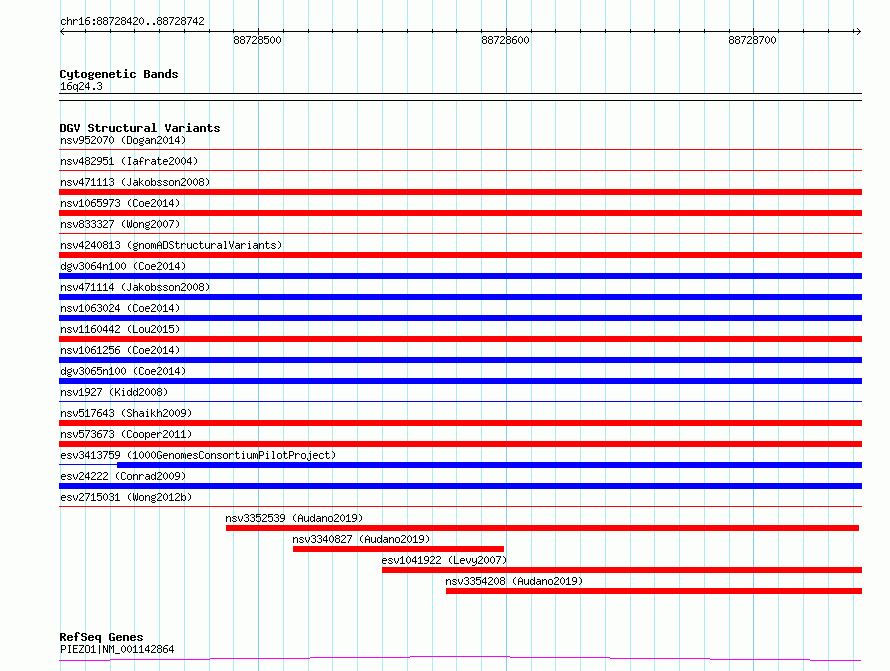Image resolution: width=890 pixels, height=671 pixels.
Task: Select the blue bar under esv24222 (Conrad2009)
Action: pos(460,486)
